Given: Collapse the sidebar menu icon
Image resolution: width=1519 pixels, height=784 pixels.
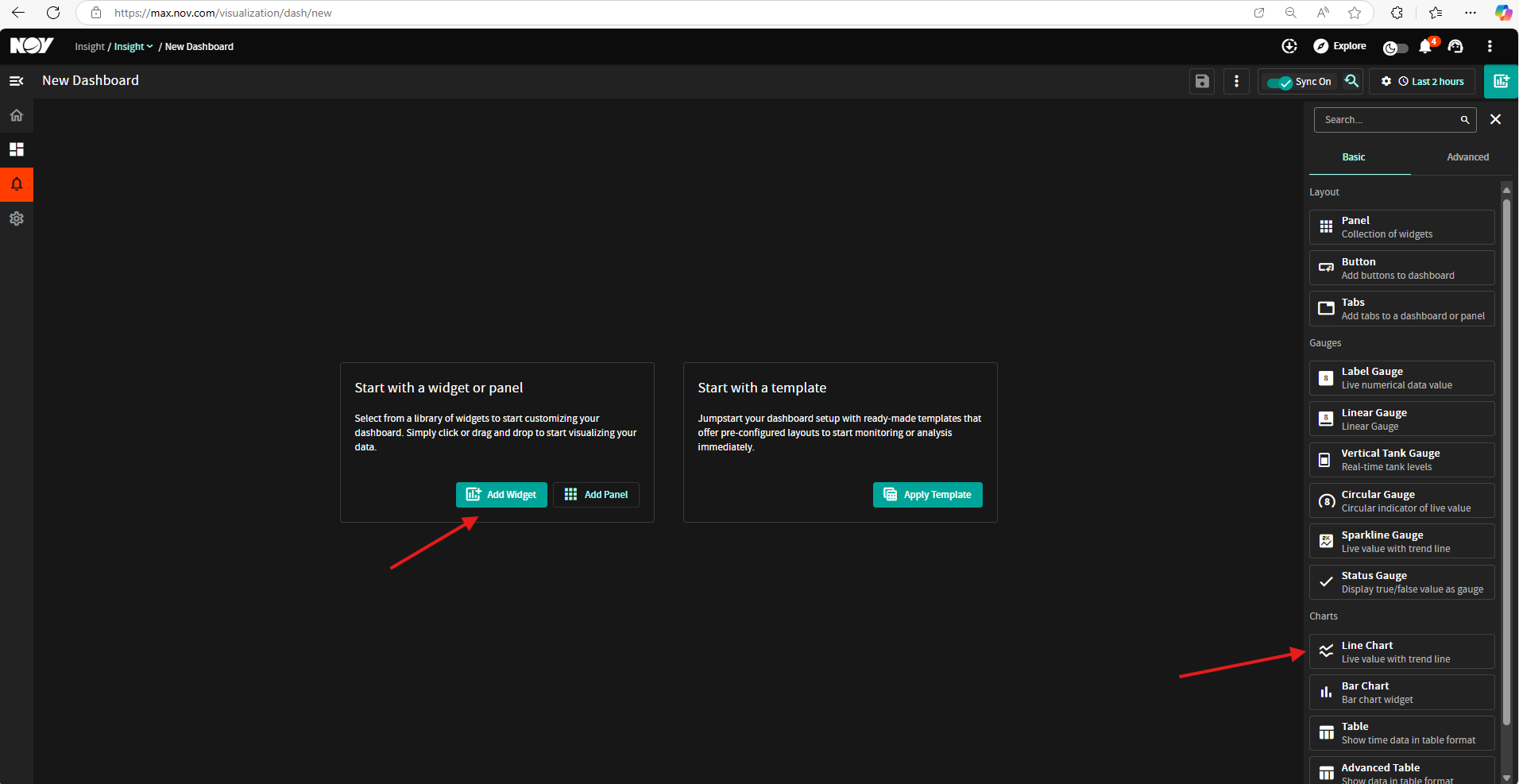Looking at the screenshot, I should coord(16,81).
